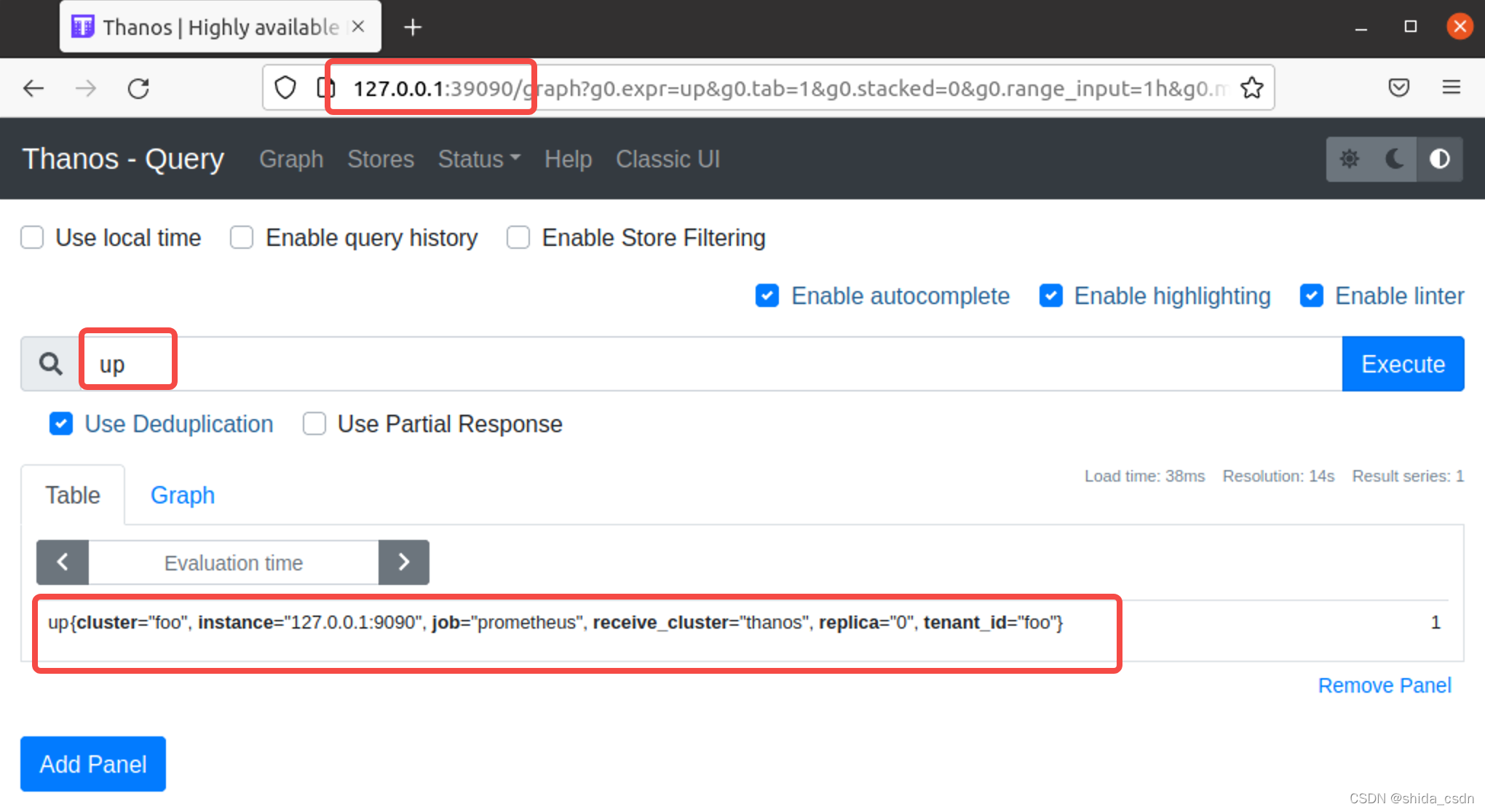Check Use local time

[x=32, y=237]
